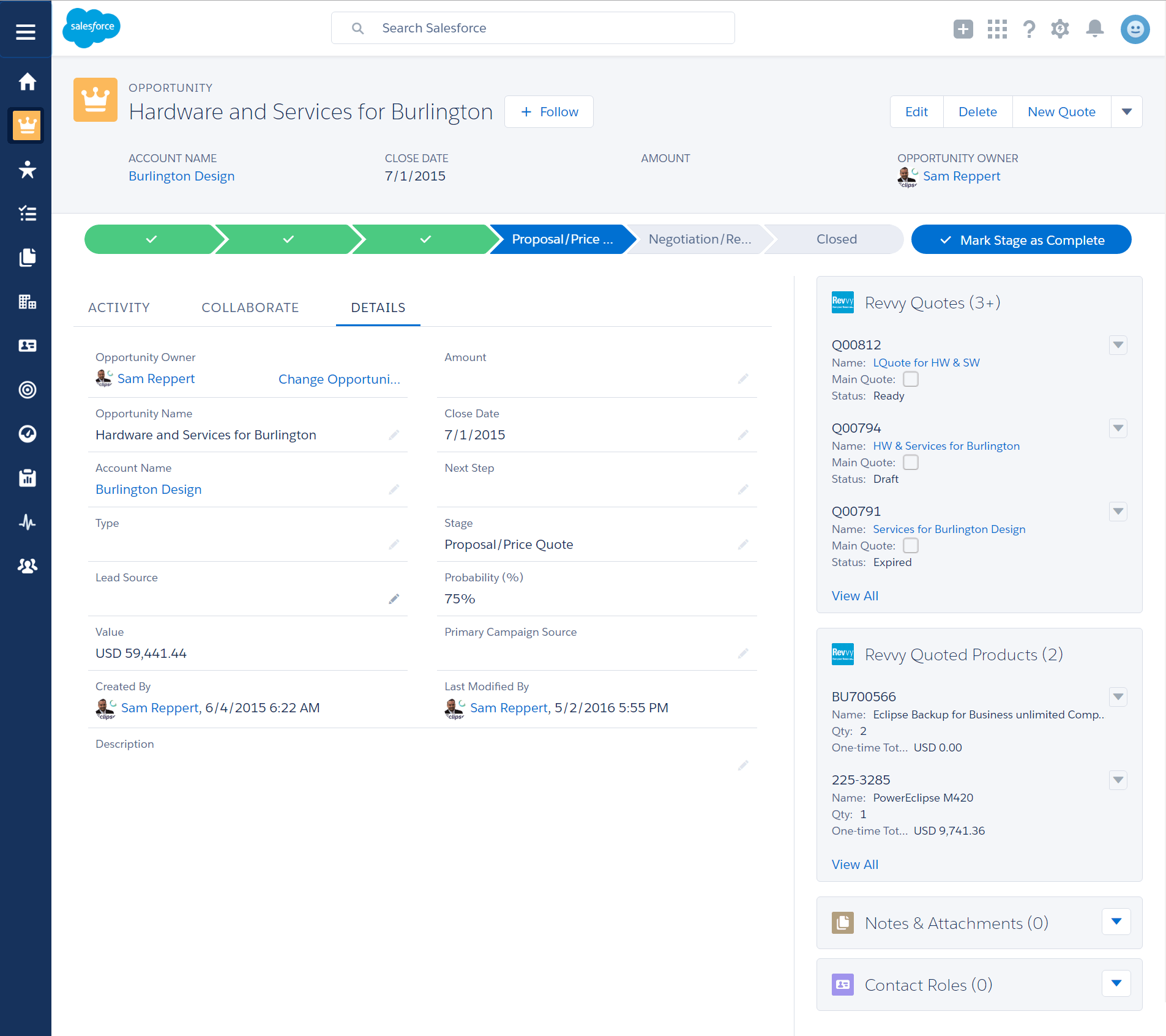Go to Home from sidebar
Image resolution: width=1166 pixels, height=1036 pixels.
[27, 81]
